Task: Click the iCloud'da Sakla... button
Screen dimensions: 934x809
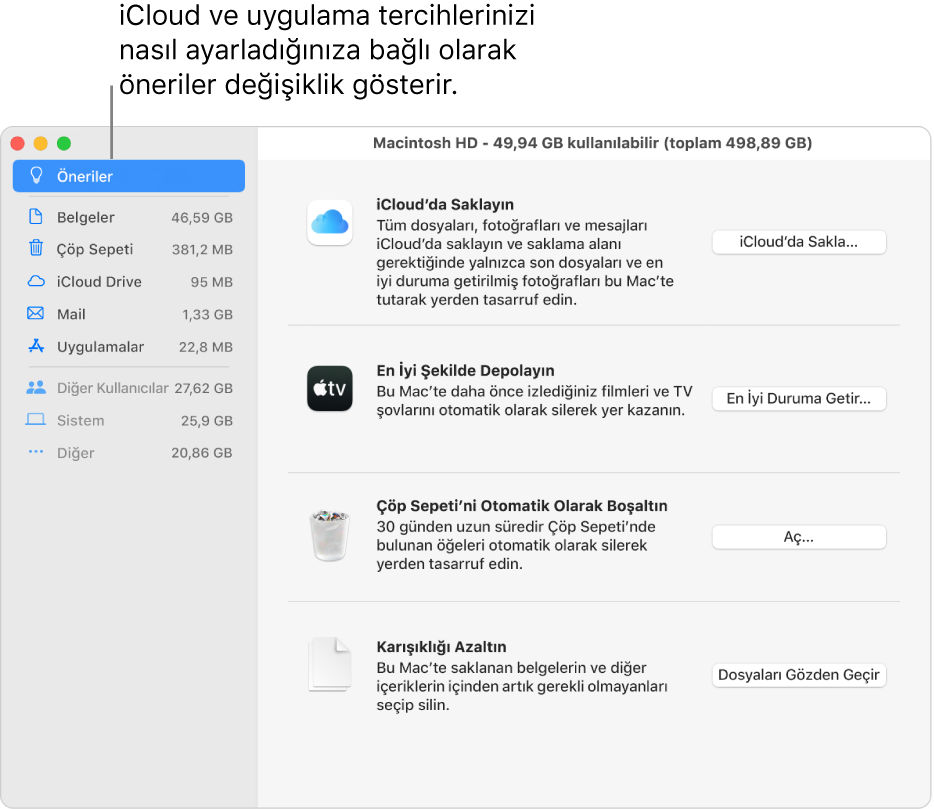Action: 799,242
